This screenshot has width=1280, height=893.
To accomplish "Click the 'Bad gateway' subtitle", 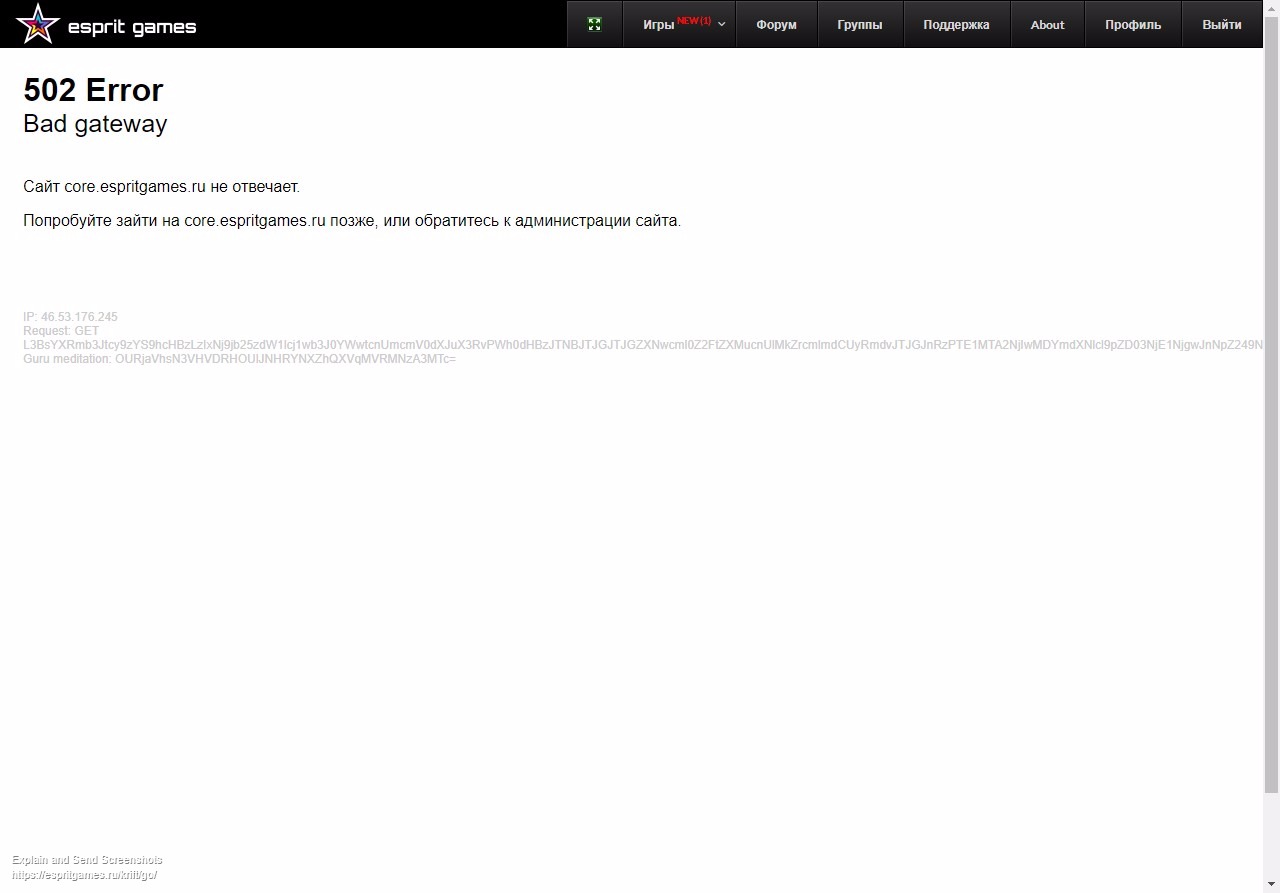I will pyautogui.click(x=95, y=124).
